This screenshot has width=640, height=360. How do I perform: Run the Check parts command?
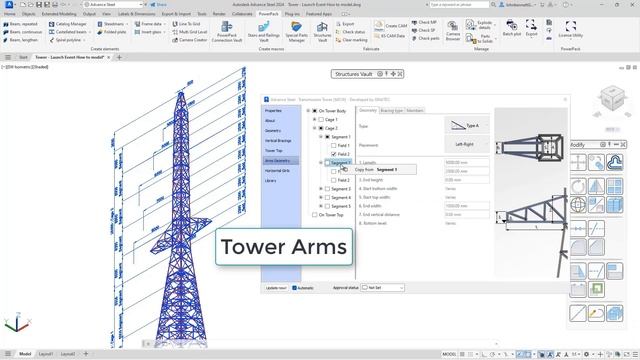tap(426, 38)
